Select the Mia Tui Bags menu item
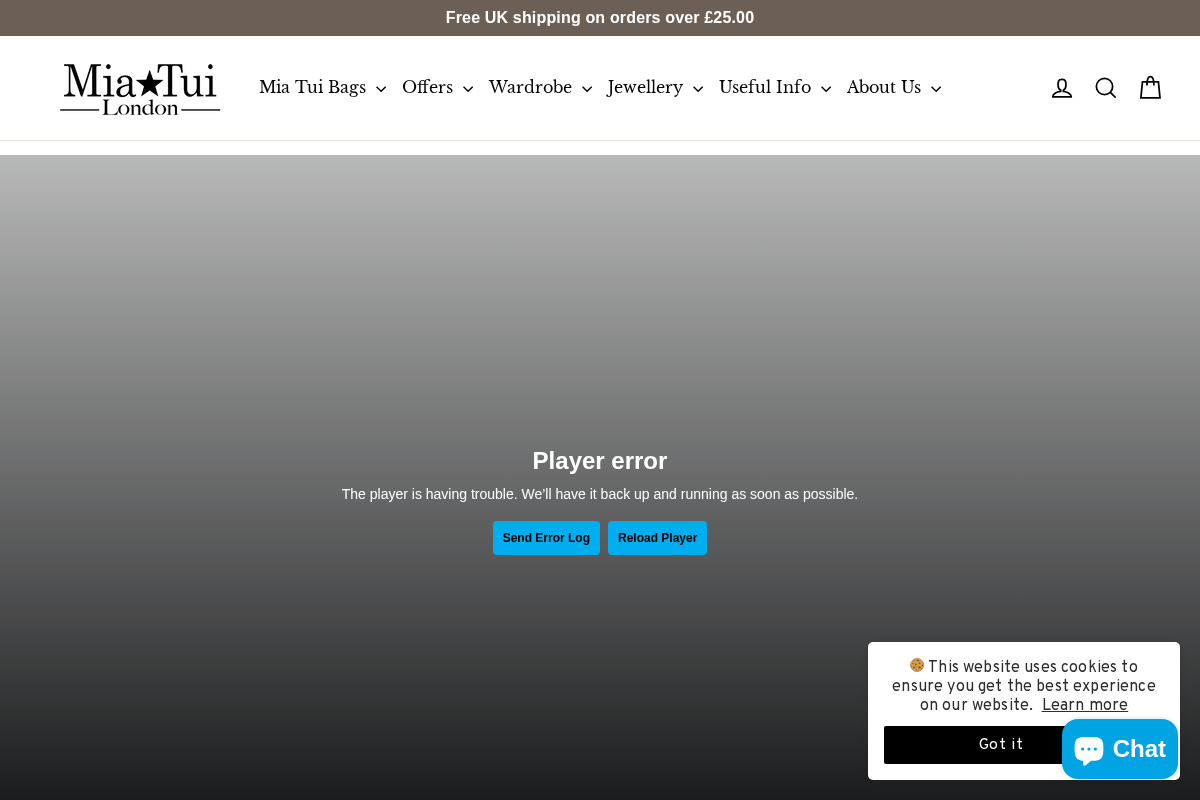 click(x=312, y=88)
